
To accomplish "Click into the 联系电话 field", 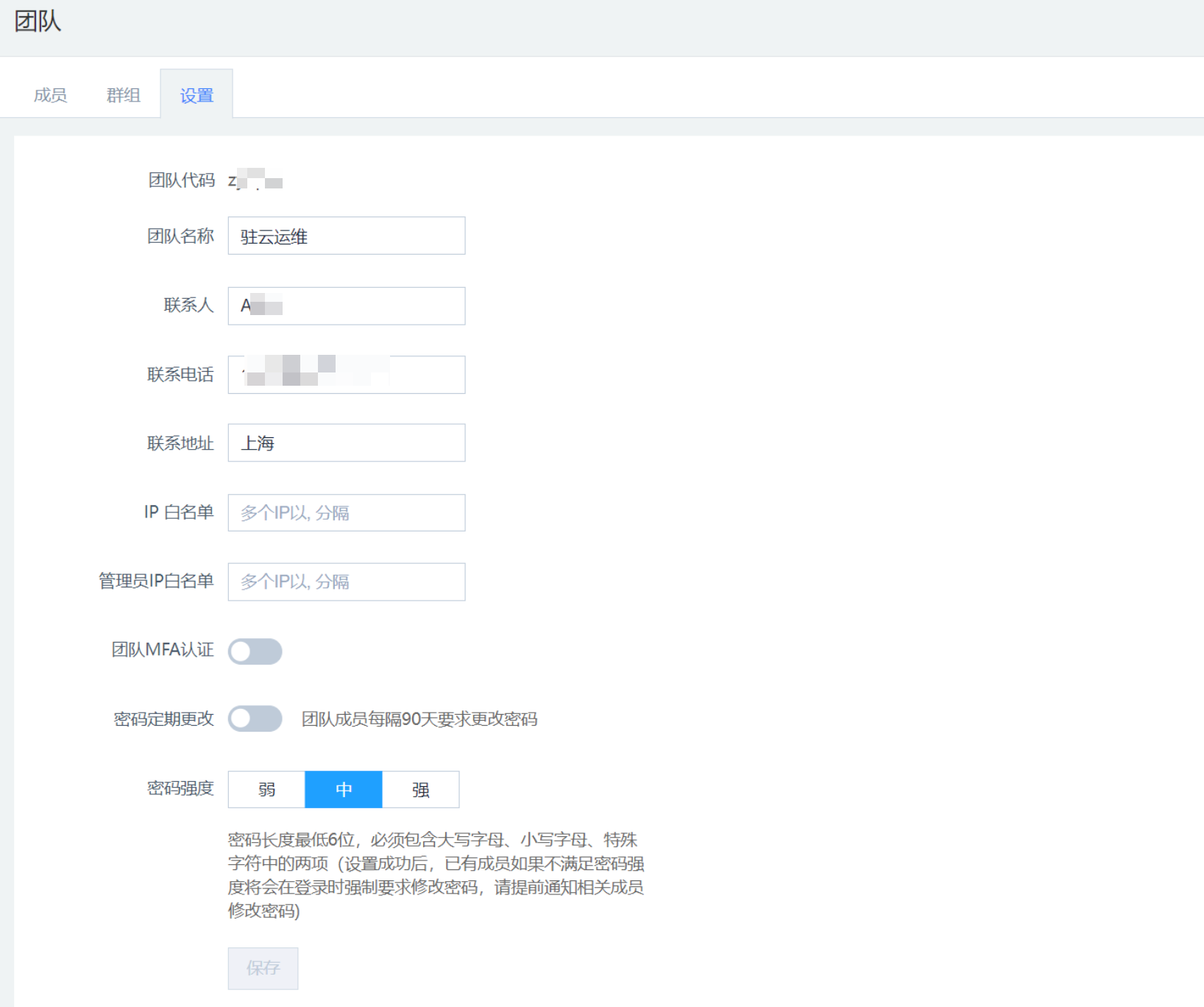I will [x=346, y=375].
